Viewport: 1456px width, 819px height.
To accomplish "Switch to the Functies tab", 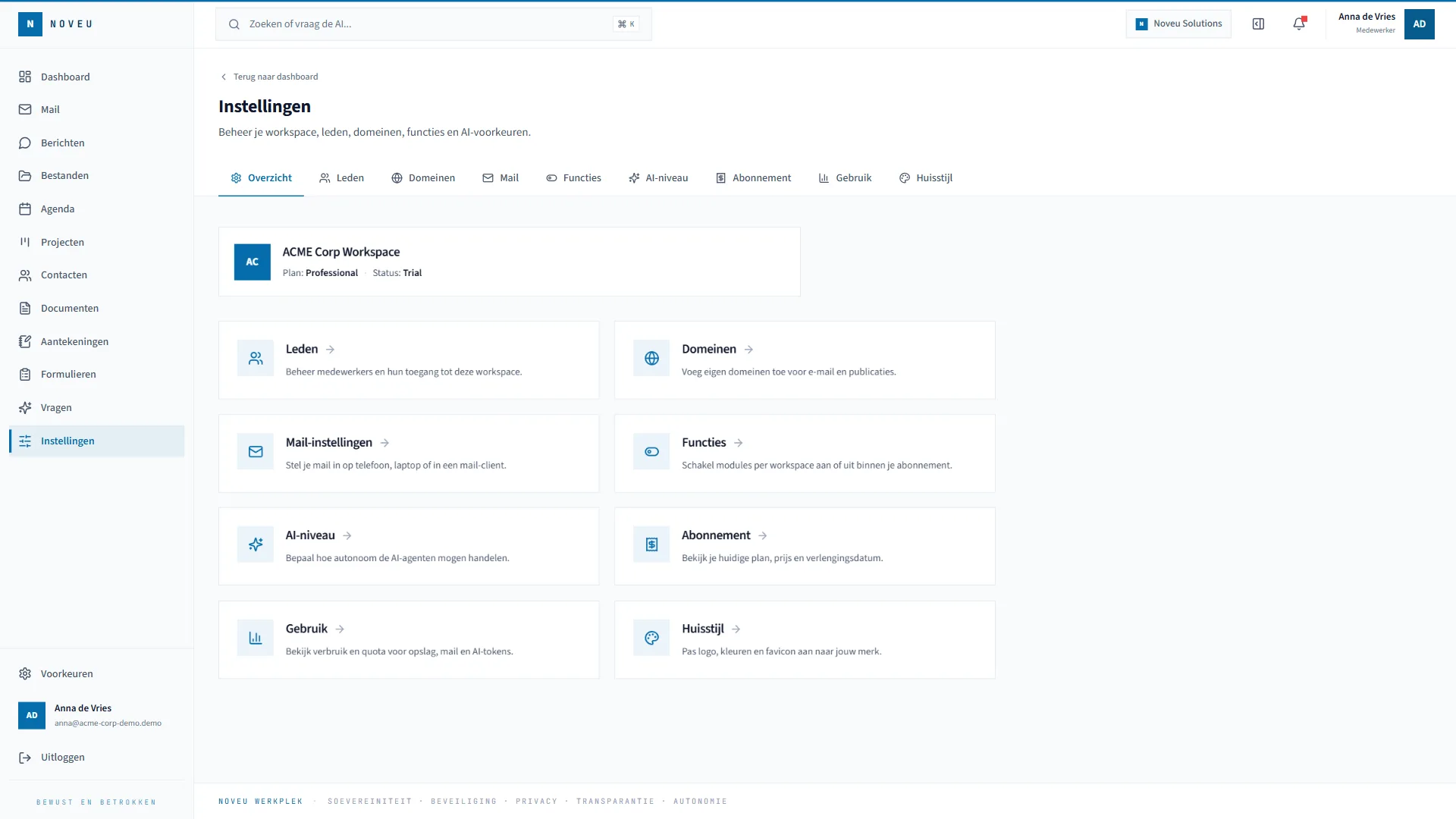I will (x=573, y=178).
